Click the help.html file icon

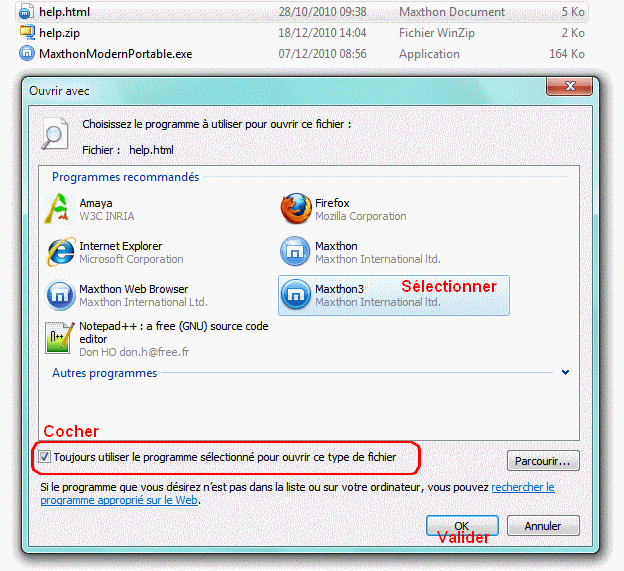[26, 12]
